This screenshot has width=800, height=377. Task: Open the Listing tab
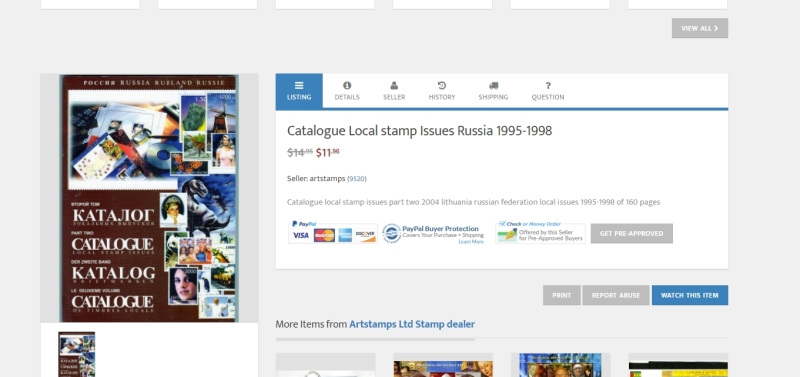pyautogui.click(x=299, y=91)
